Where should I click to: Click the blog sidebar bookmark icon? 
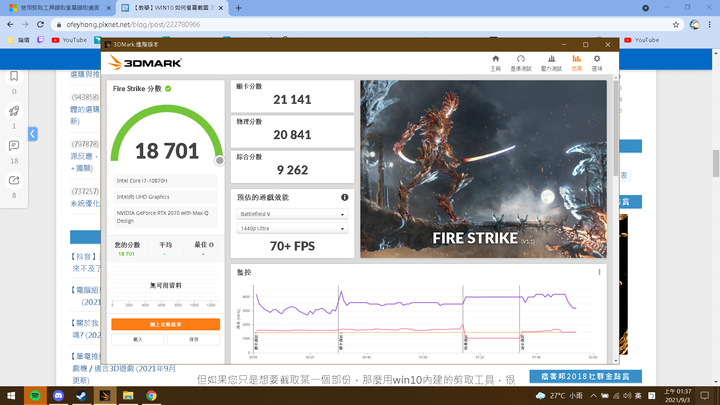click(x=14, y=76)
